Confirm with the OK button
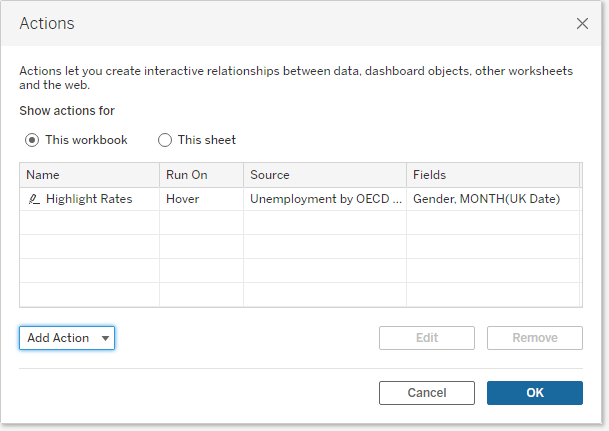This screenshot has width=609, height=431. point(534,393)
